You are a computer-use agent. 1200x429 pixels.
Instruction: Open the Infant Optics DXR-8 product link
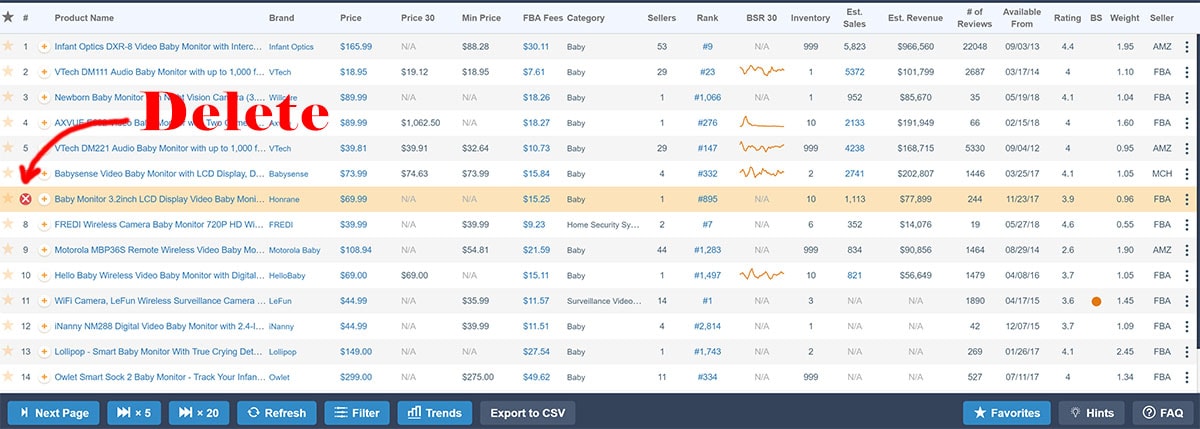tap(159, 47)
